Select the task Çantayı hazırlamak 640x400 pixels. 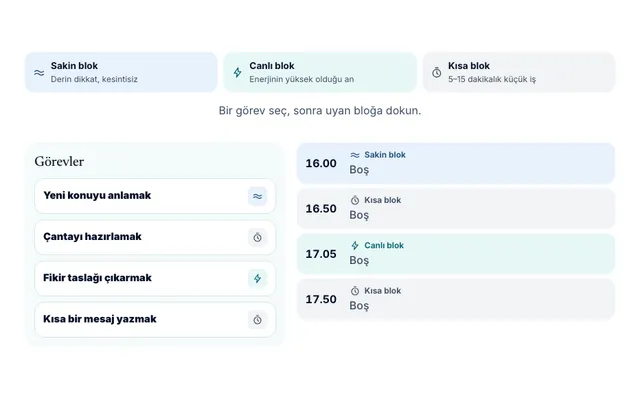(155, 237)
